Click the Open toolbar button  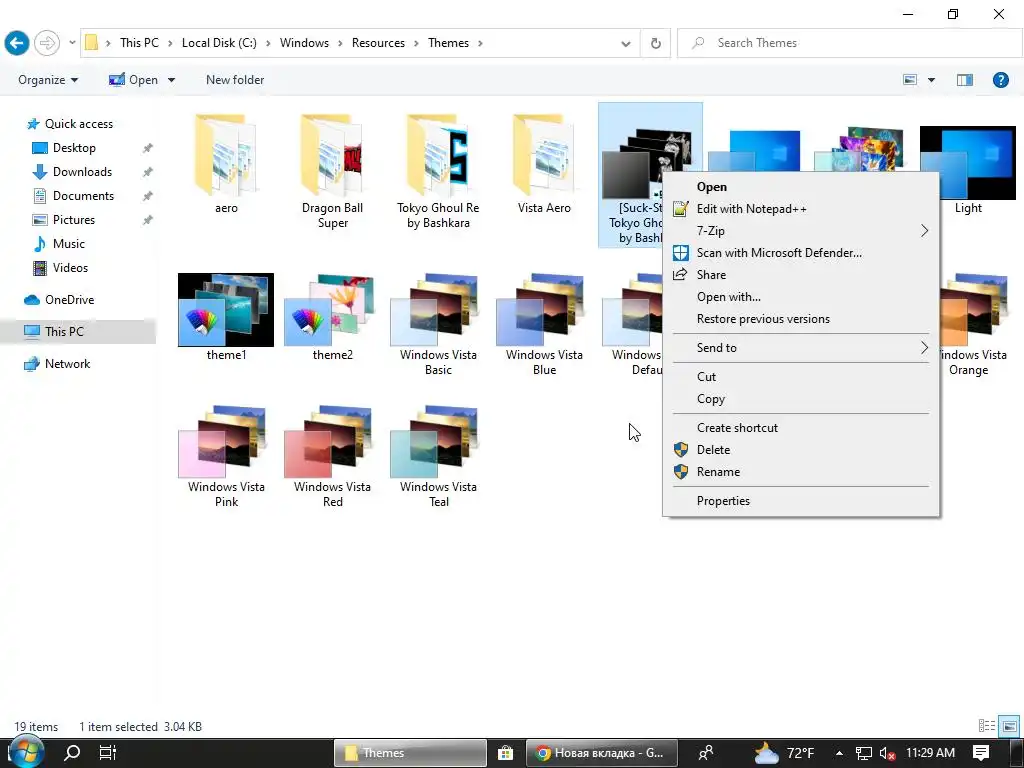pyautogui.click(x=134, y=80)
